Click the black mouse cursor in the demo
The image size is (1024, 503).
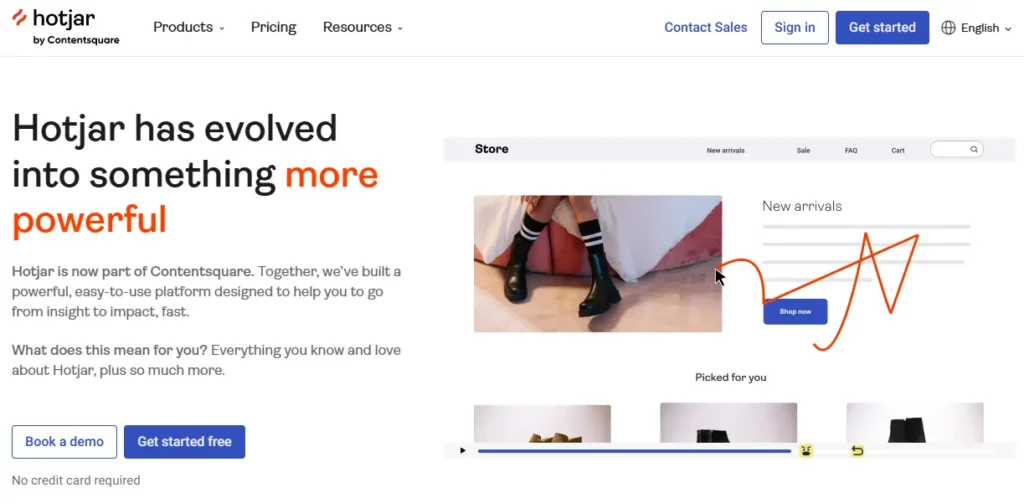[720, 277]
